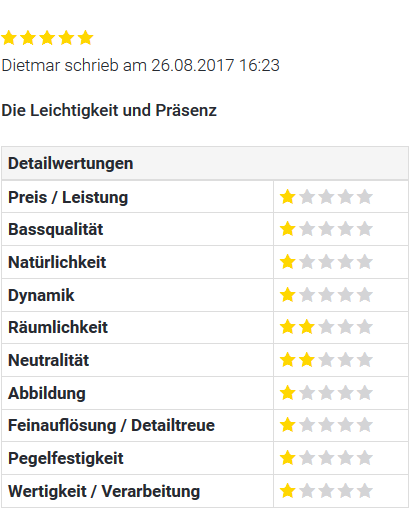
Task: Click the last grey star in Dynamik row
Action: (x=365, y=295)
